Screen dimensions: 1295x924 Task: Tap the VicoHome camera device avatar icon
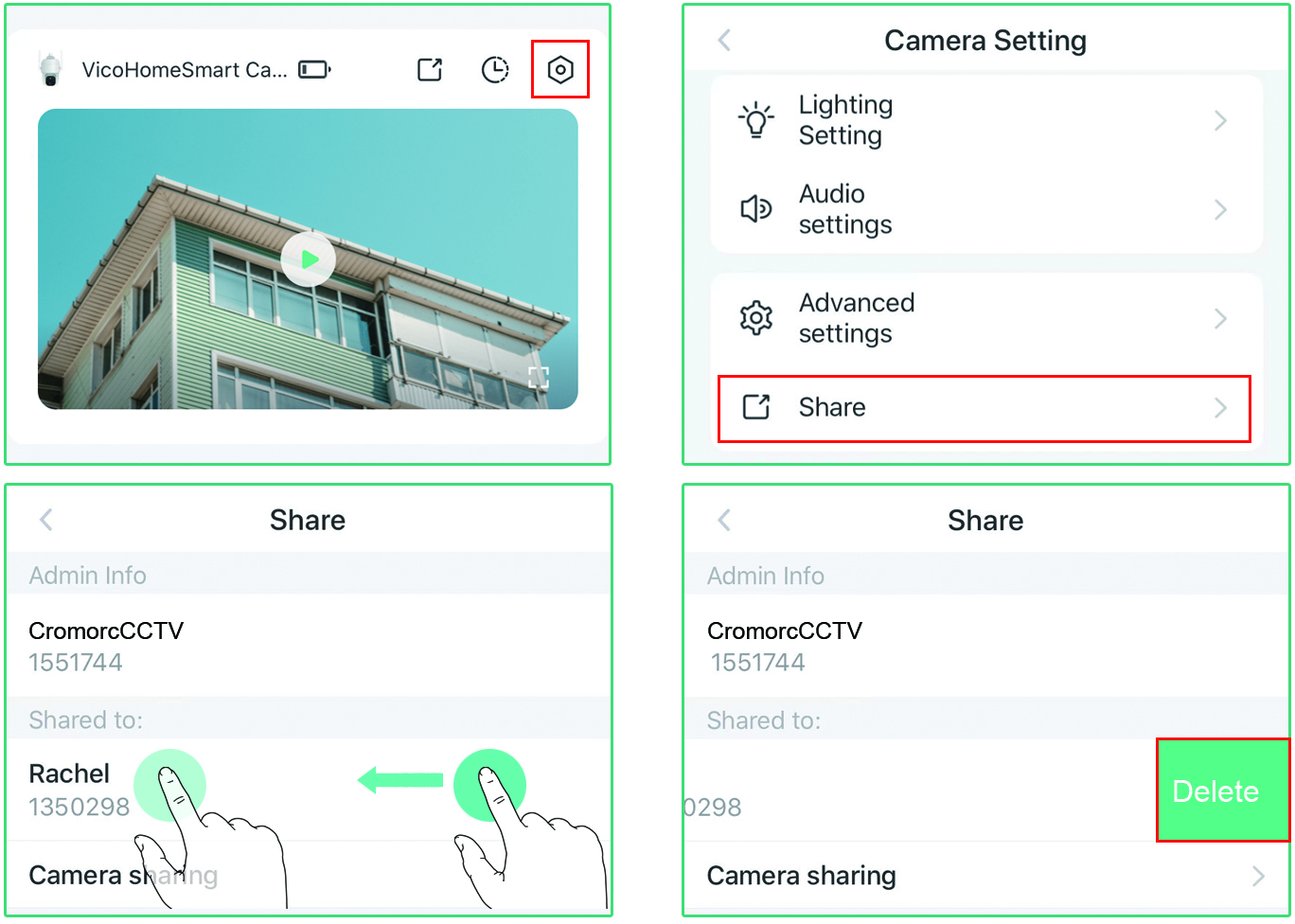coord(50,68)
